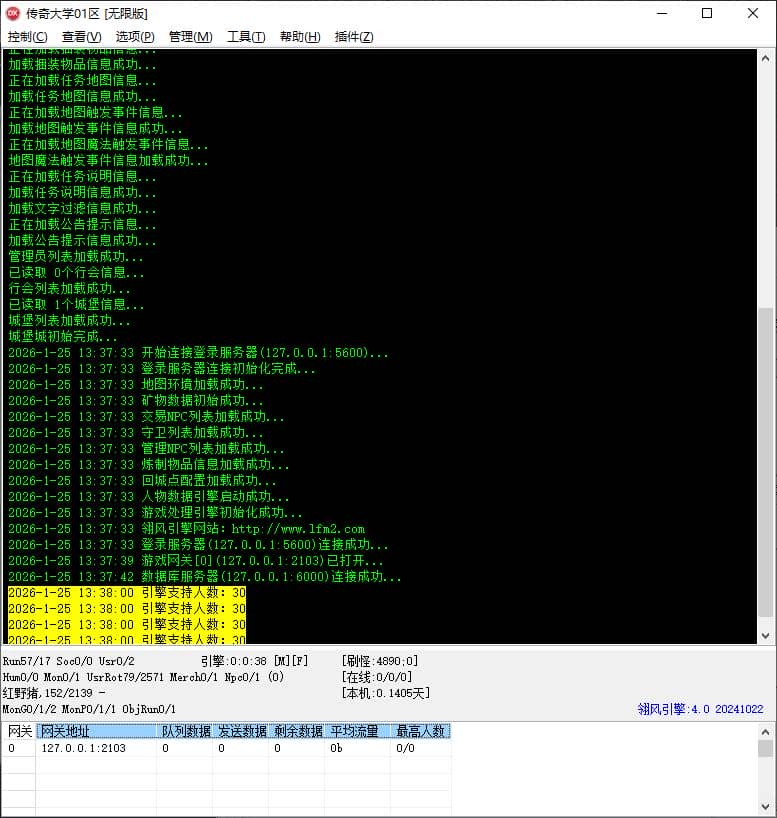
Task: Click the log panel scrollbar thumb
Action: click(765, 462)
